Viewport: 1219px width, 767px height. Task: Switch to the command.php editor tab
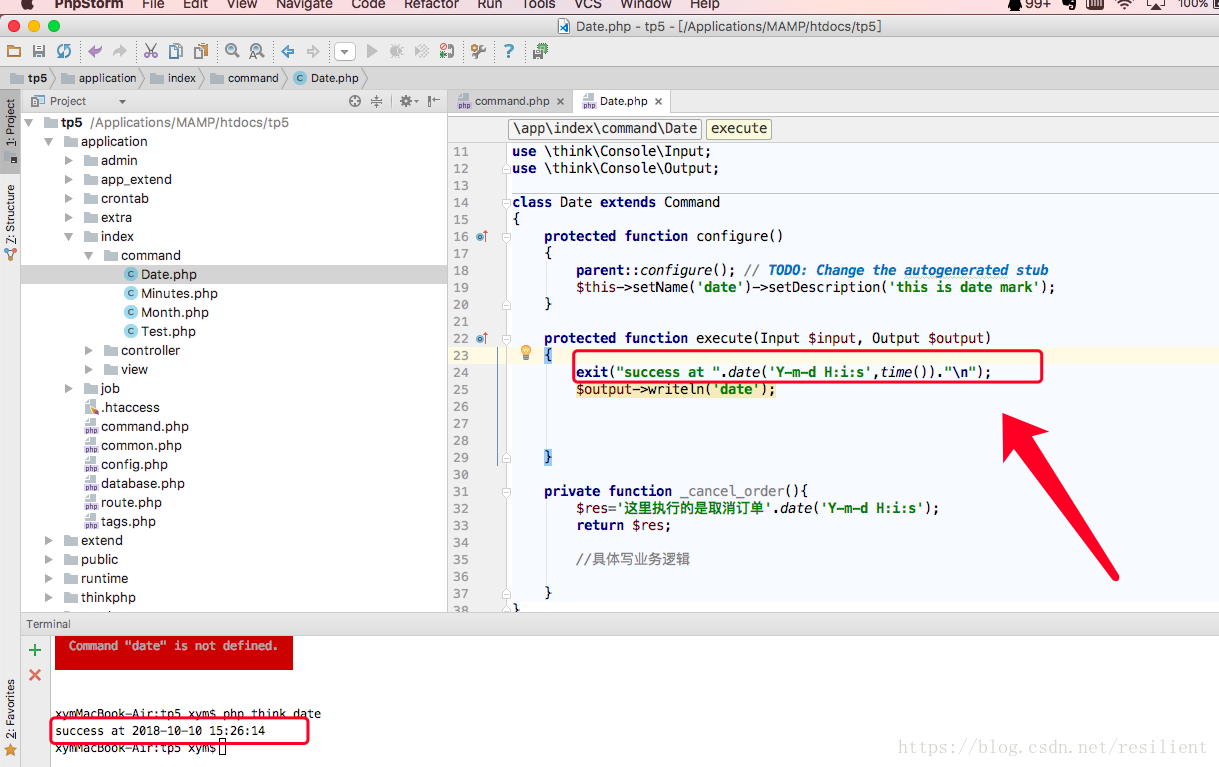511,101
